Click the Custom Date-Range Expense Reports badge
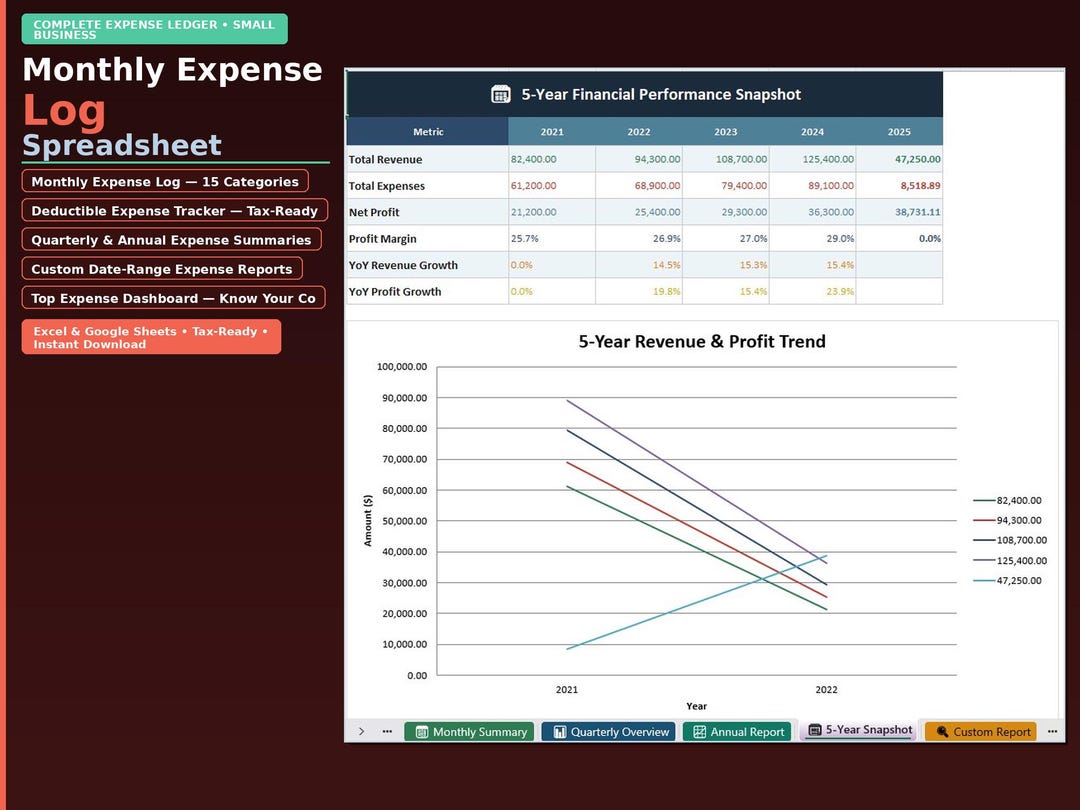The image size is (1080, 810). coord(162,269)
